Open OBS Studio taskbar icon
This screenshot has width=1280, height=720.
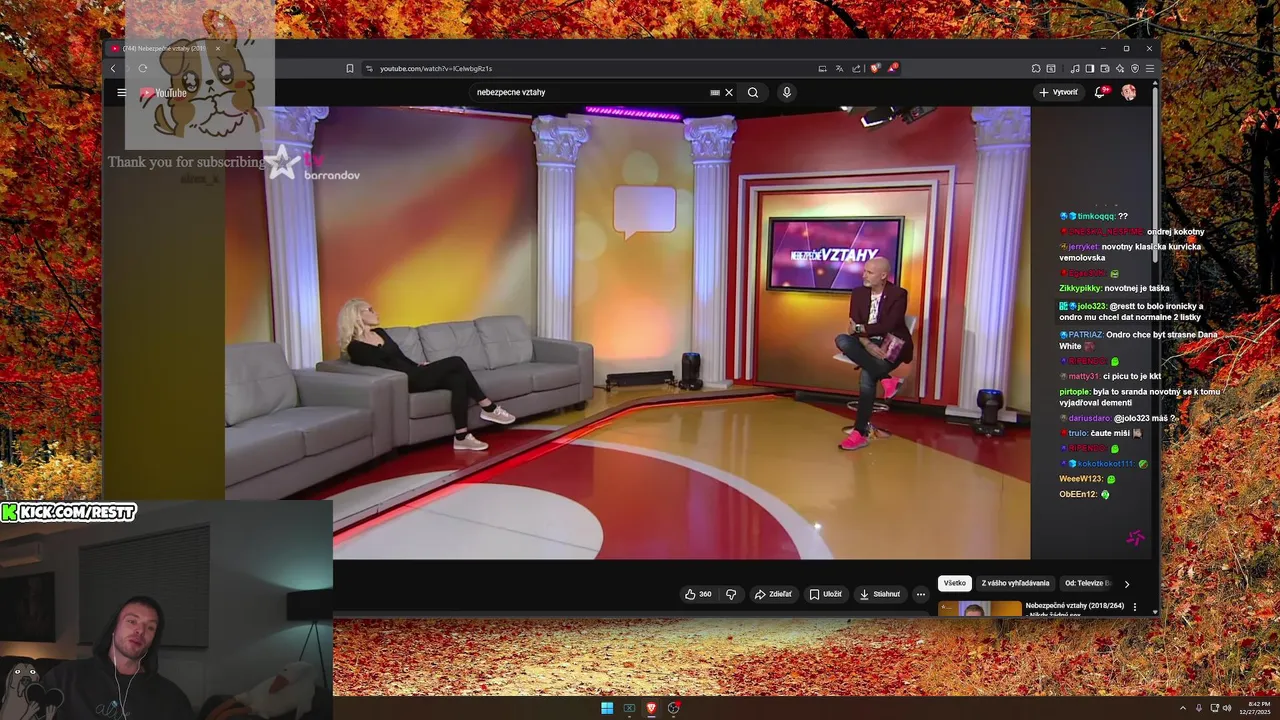pyautogui.click(x=674, y=708)
